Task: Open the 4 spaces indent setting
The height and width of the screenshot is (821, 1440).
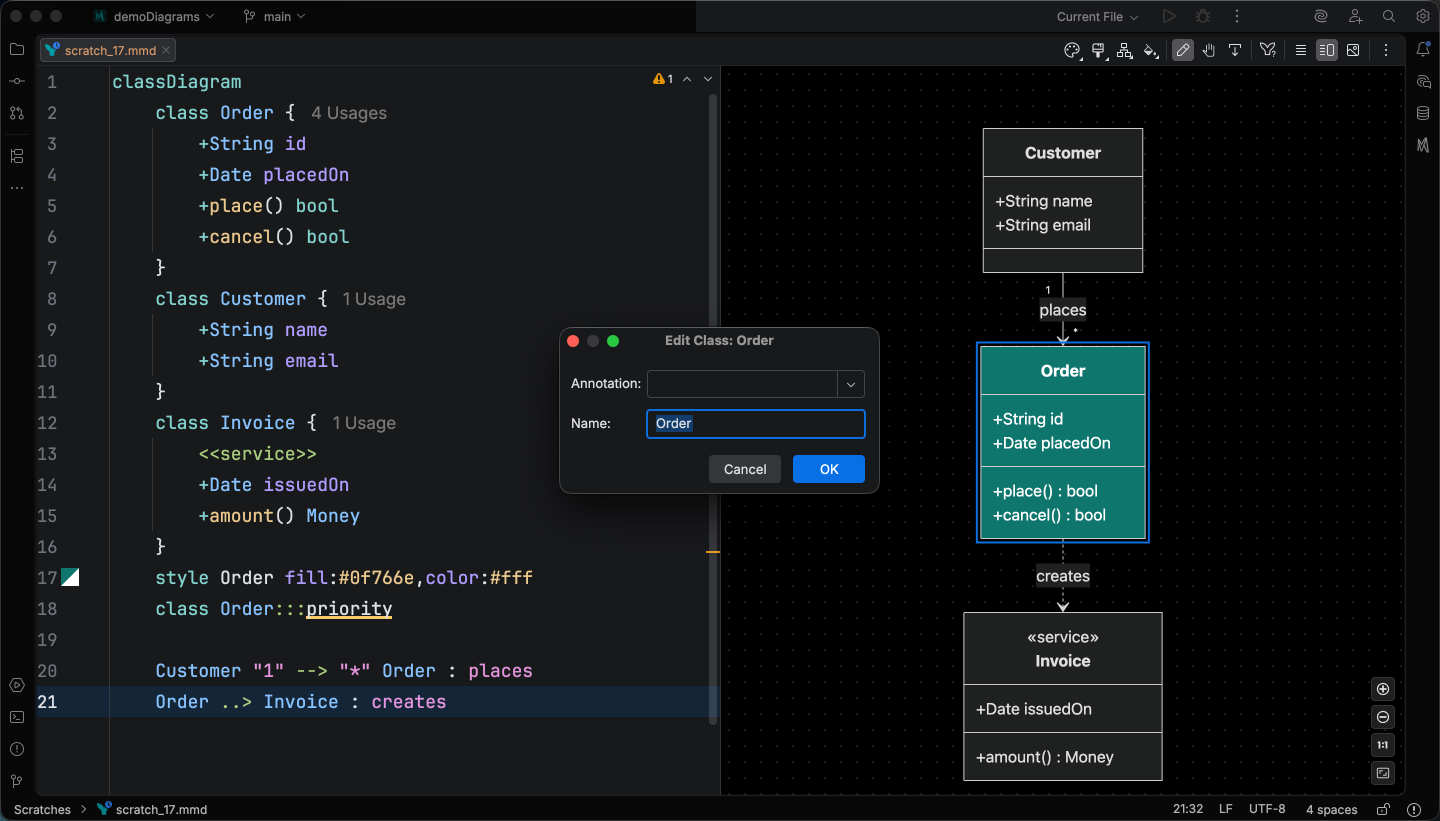Action: tap(1331, 809)
